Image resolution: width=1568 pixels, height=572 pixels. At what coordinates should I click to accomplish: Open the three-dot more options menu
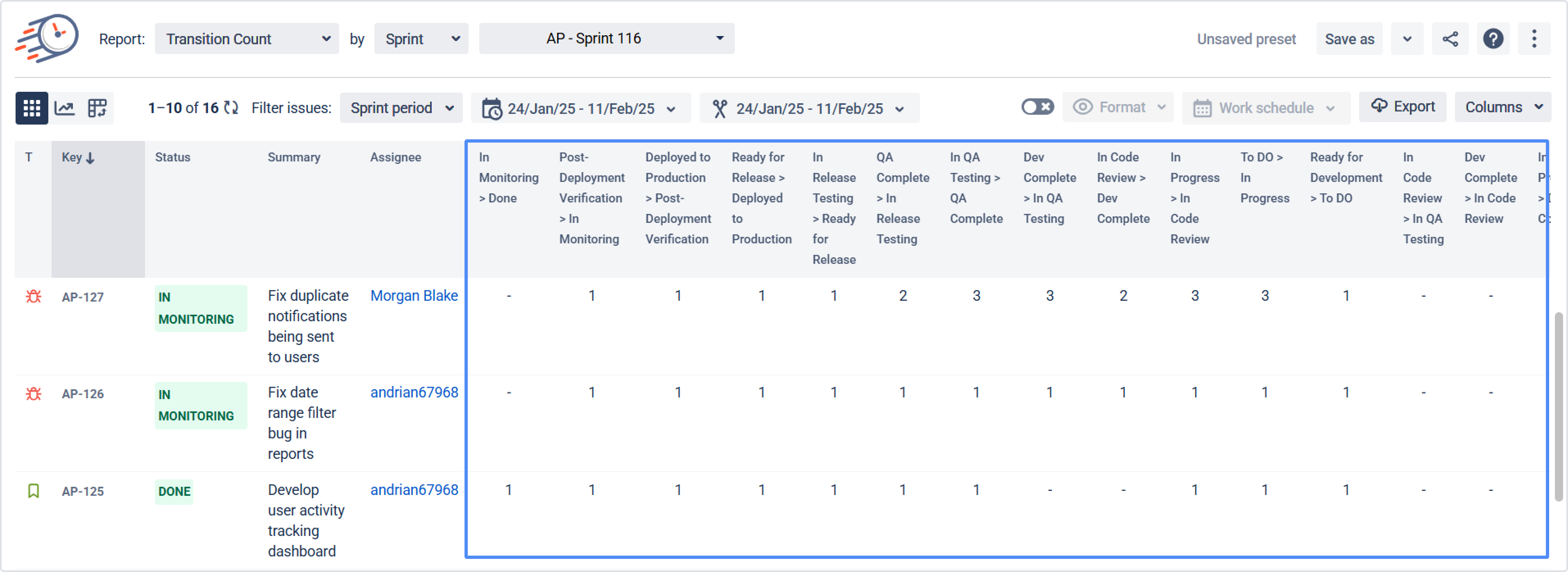point(1534,39)
